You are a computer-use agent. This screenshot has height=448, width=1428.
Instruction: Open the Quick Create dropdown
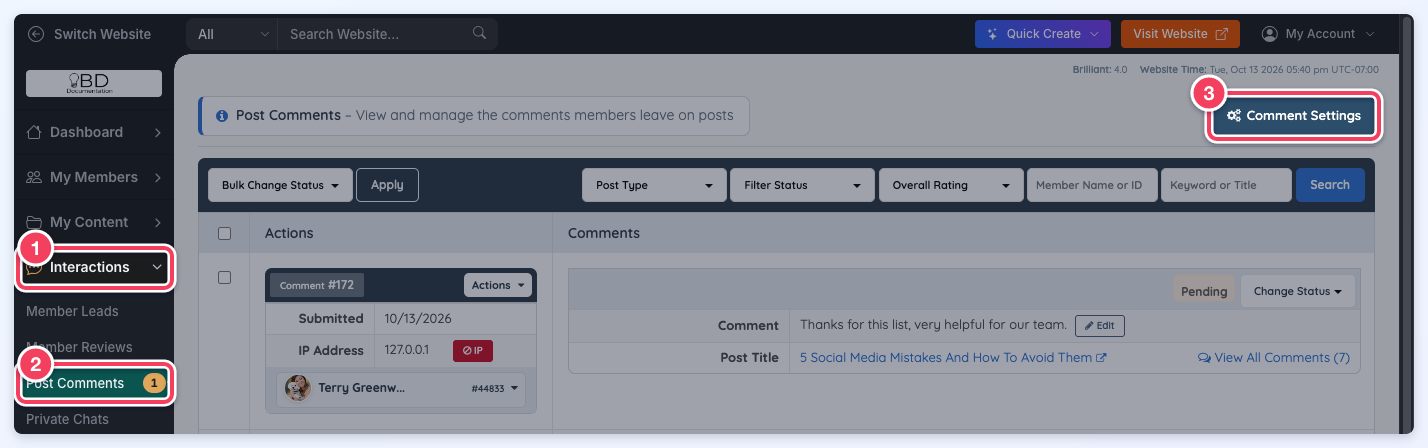click(1043, 34)
